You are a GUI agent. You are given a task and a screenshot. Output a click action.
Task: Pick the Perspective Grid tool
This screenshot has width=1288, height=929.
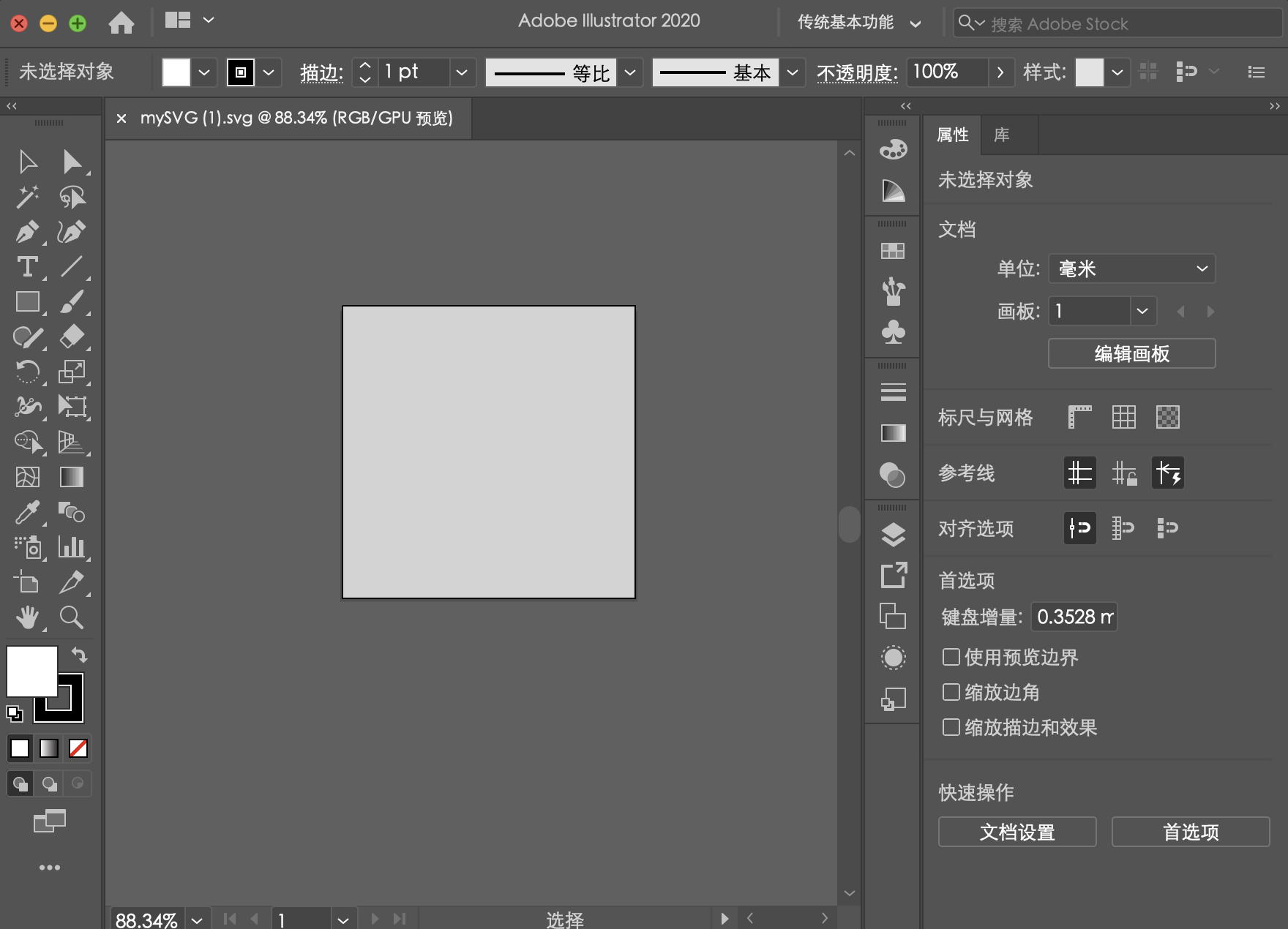click(x=72, y=442)
